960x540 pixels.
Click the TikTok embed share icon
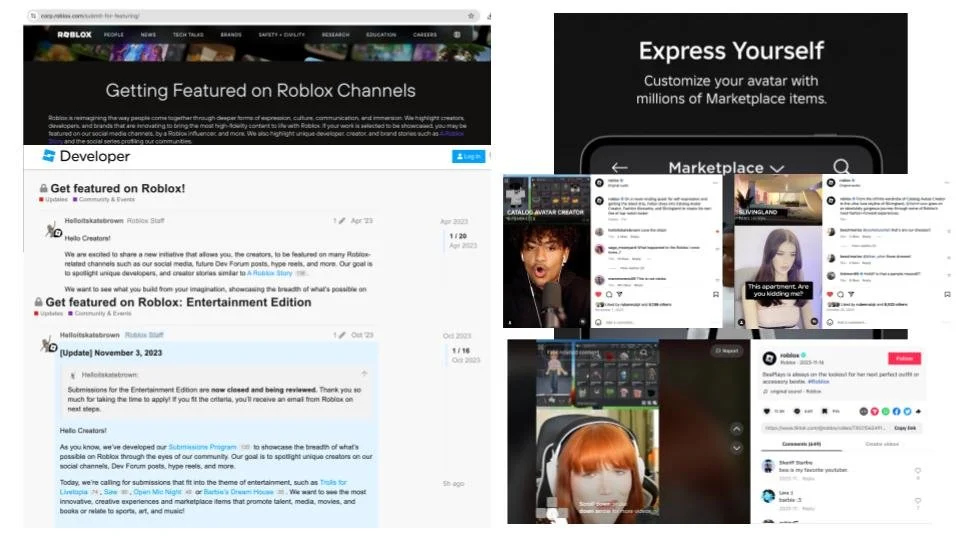863,411
